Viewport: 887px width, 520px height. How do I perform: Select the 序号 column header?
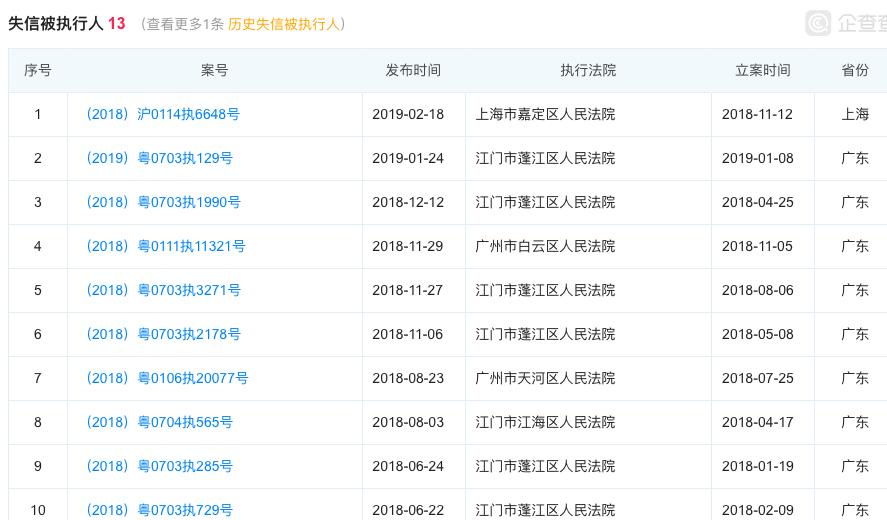coord(38,70)
